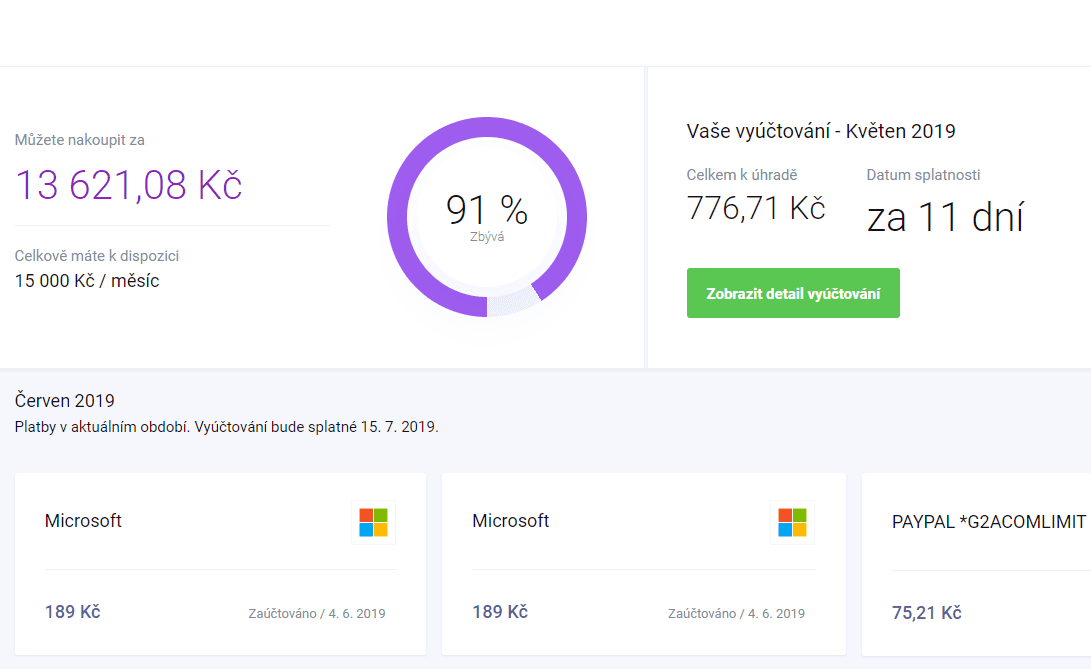Click the Microsoft logo in first card
This screenshot has height=669, width=1091.
pyautogui.click(x=373, y=522)
